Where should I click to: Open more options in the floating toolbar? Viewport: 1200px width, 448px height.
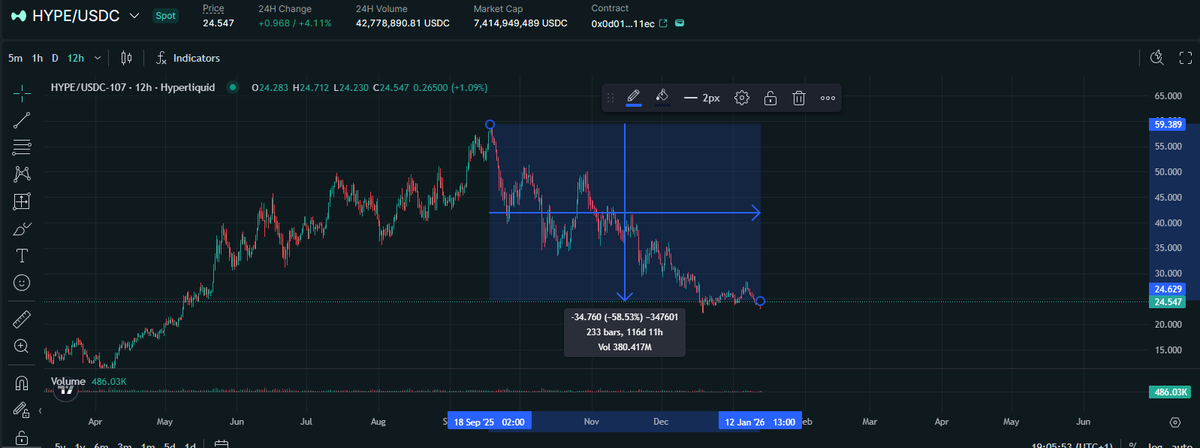tap(828, 98)
